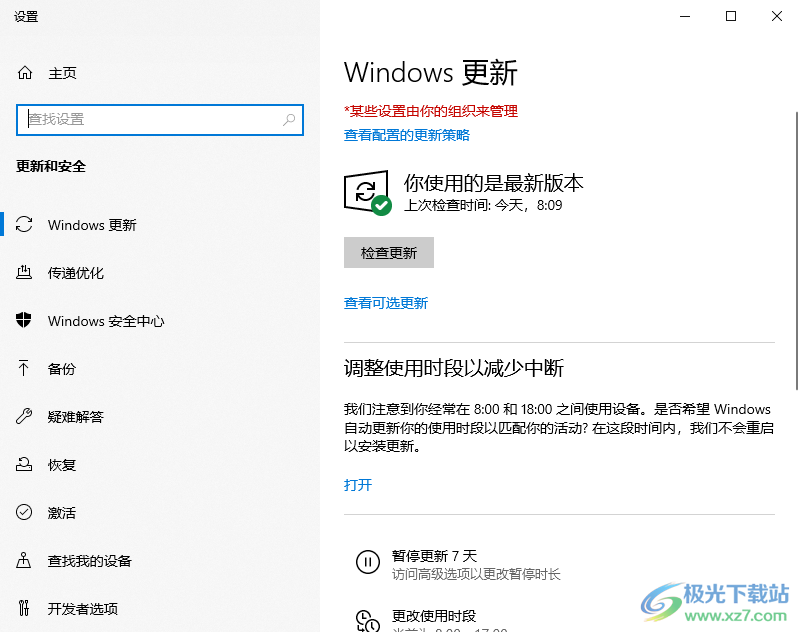Click the 你使用的是最新版本 status text
The height and width of the screenshot is (632, 800).
[493, 183]
